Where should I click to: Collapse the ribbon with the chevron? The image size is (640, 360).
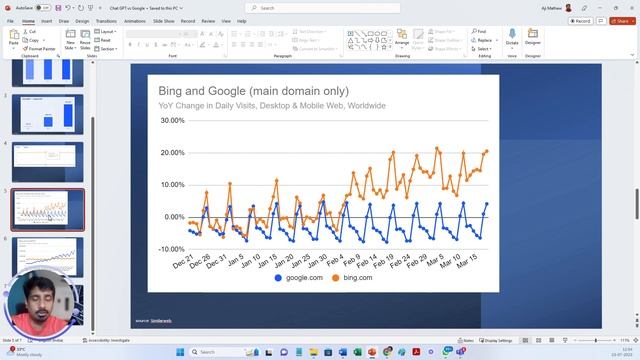[632, 55]
